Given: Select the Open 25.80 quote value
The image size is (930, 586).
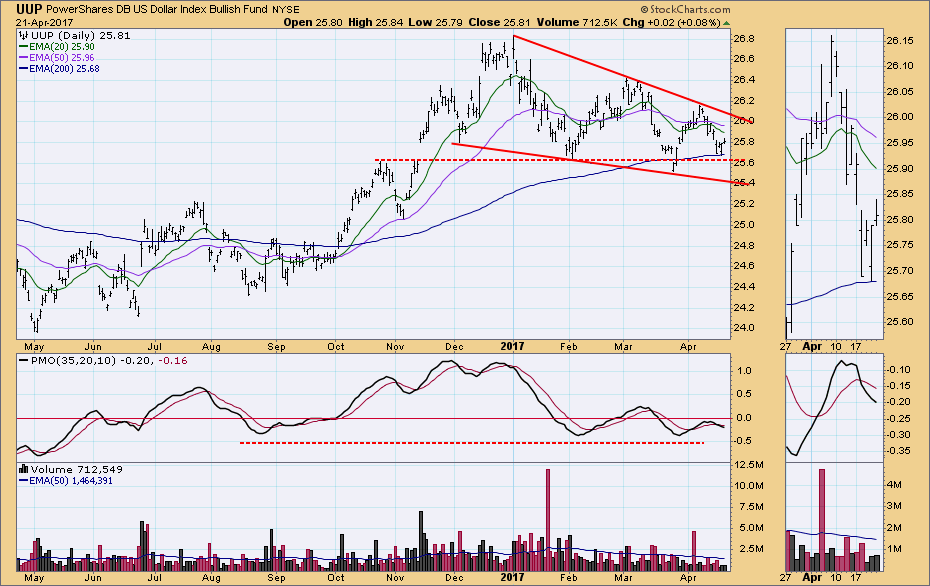Looking at the screenshot, I should [x=313, y=23].
